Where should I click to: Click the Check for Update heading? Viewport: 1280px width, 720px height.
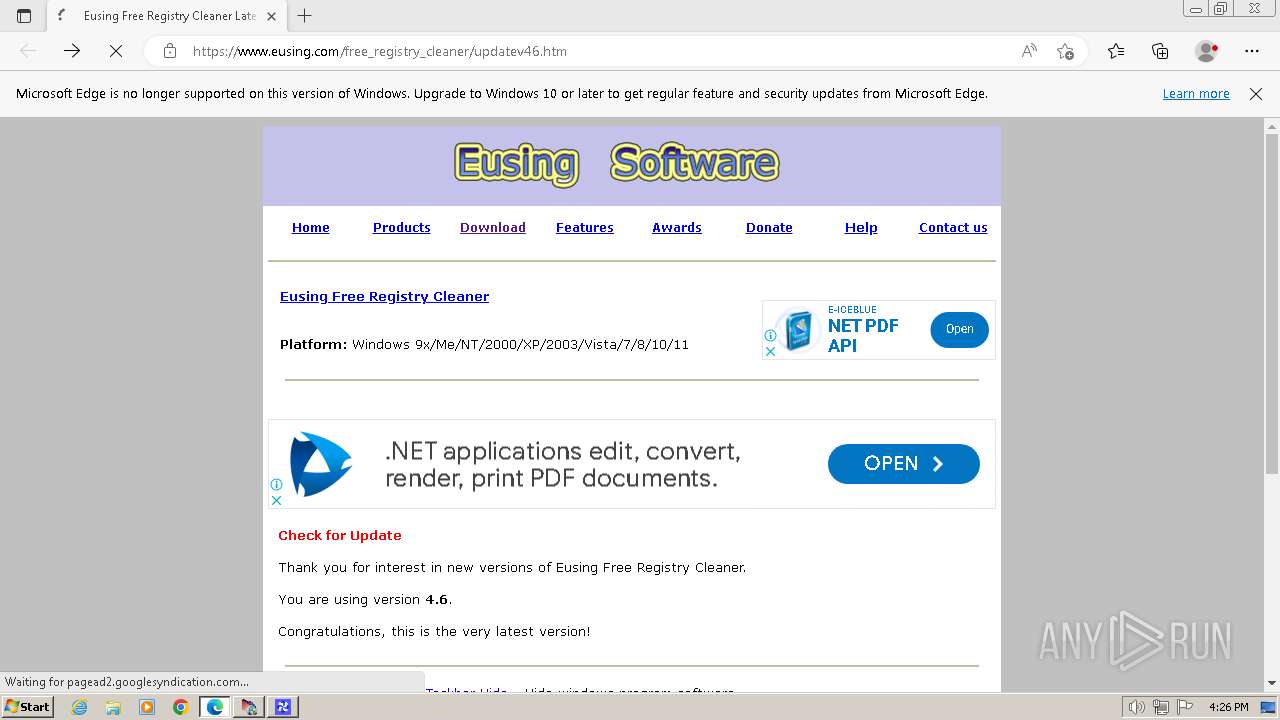(x=340, y=535)
